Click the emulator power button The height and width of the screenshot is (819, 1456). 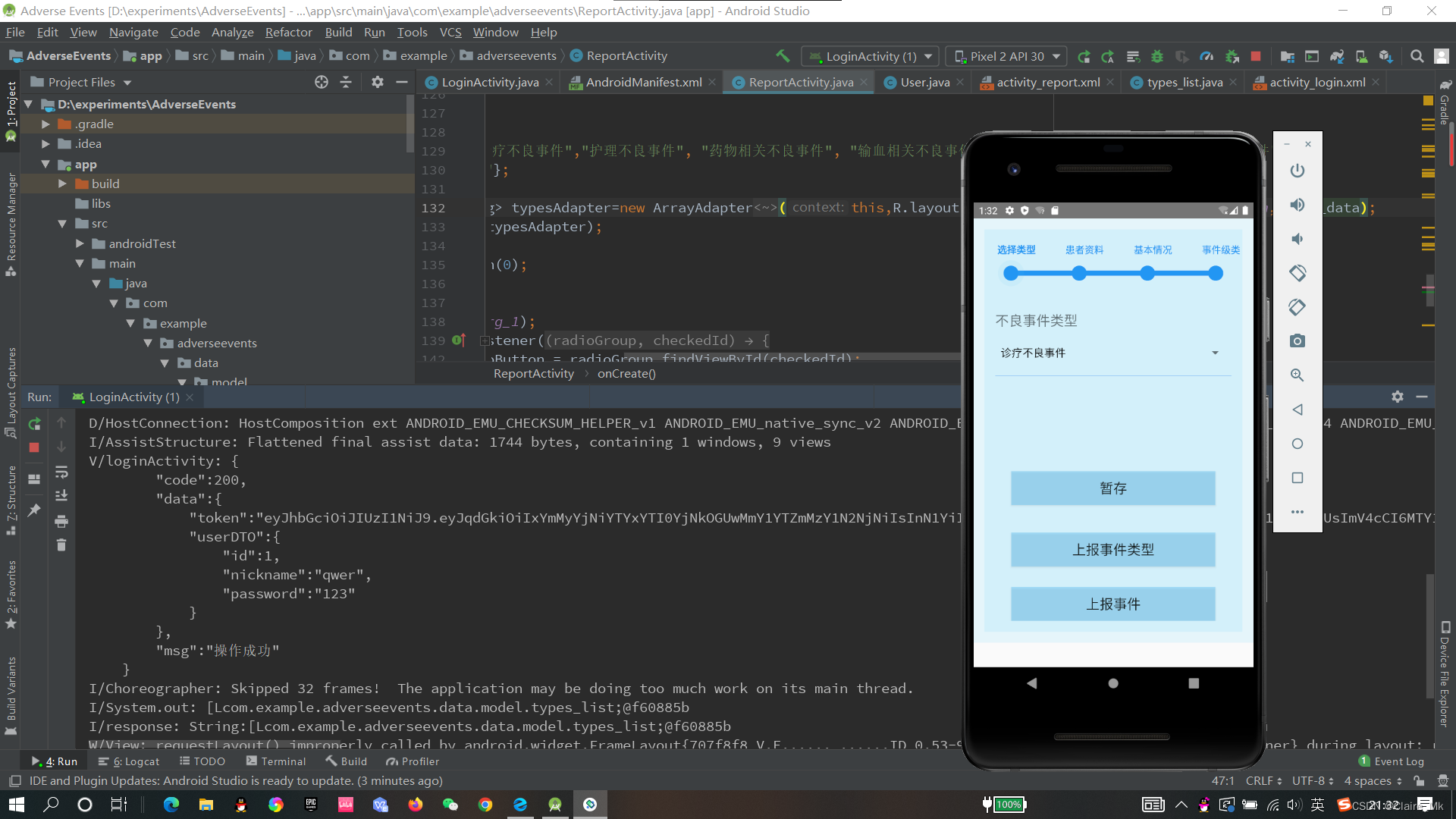coord(1298,171)
